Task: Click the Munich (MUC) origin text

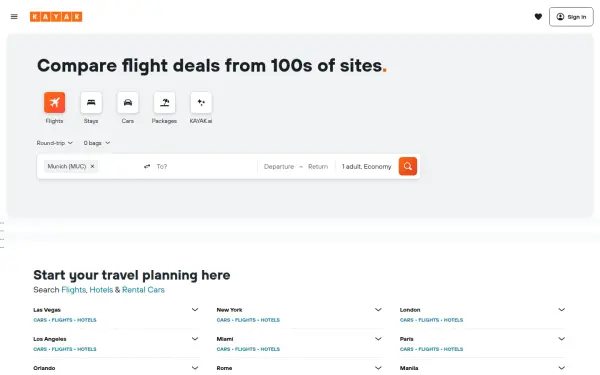Action: tap(67, 166)
